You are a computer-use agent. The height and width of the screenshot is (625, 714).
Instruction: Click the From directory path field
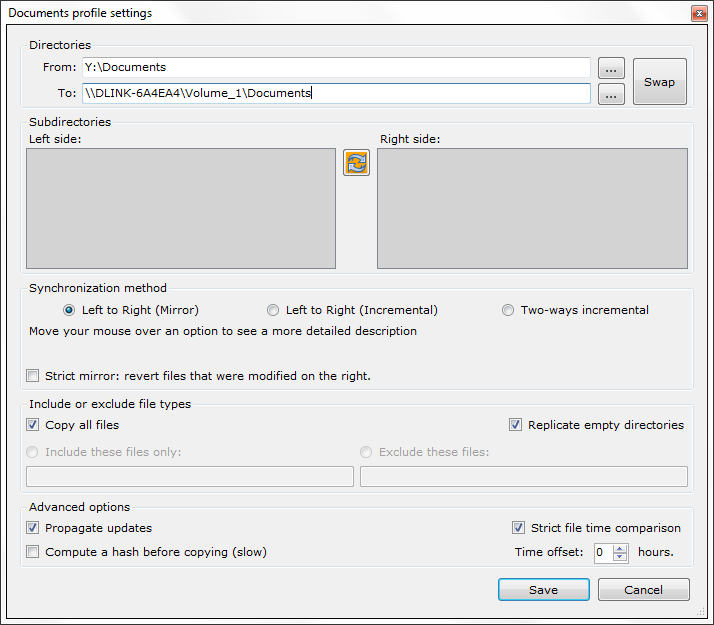(337, 67)
